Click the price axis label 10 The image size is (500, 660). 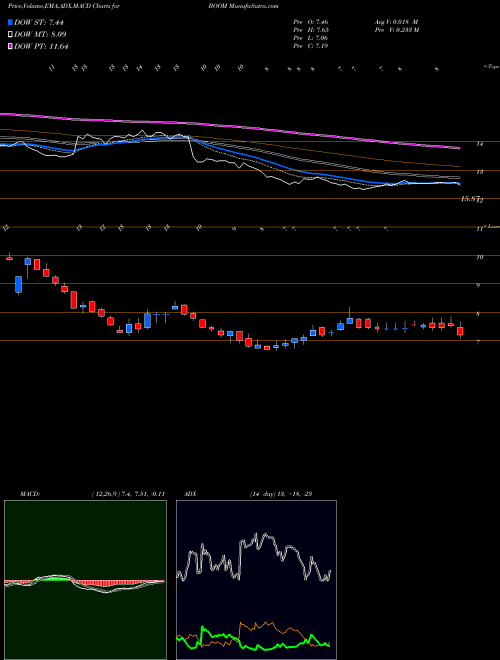pyautogui.click(x=479, y=257)
